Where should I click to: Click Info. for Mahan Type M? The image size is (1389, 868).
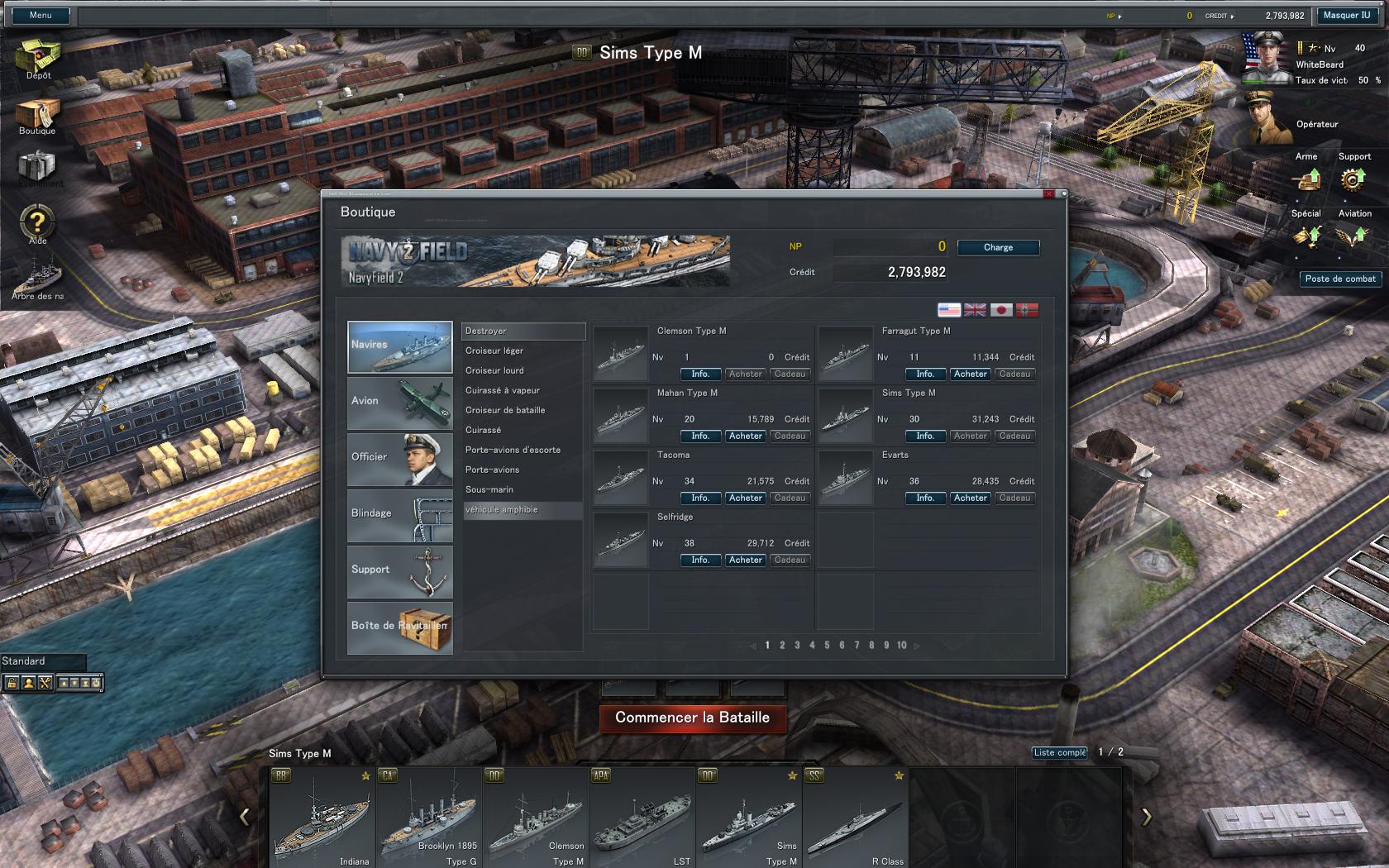pyautogui.click(x=700, y=436)
